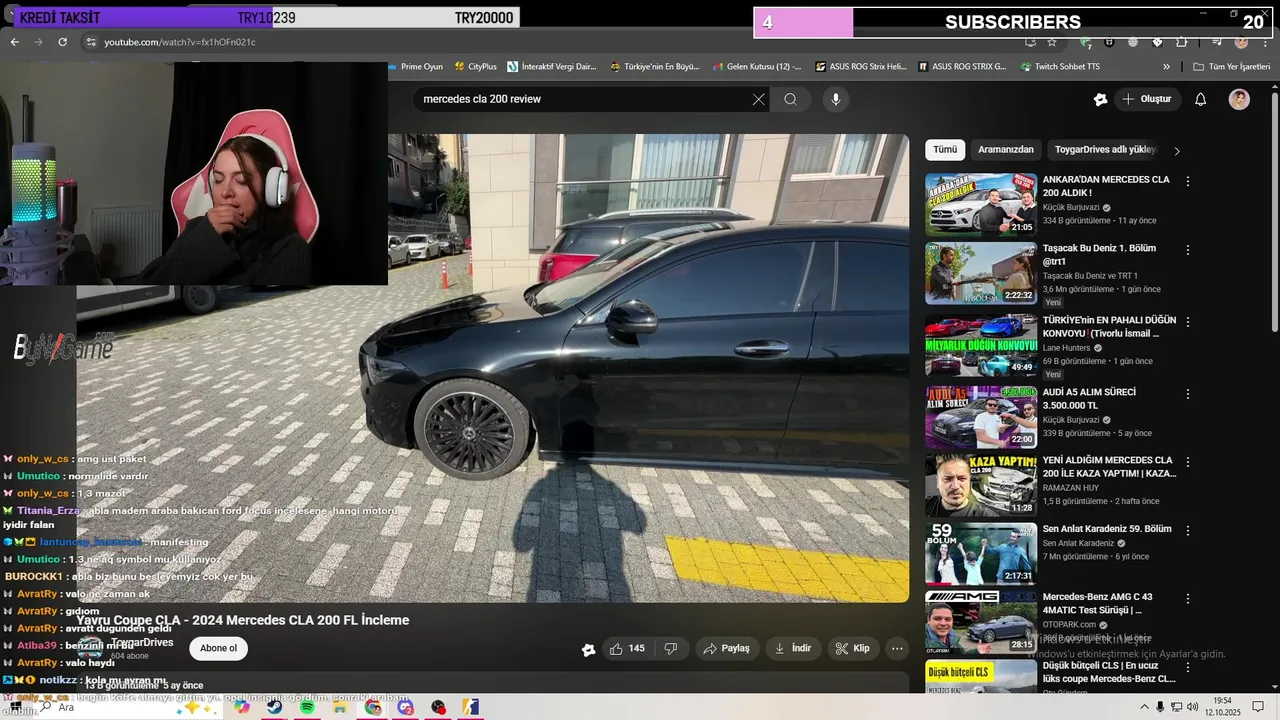This screenshot has width=1280, height=720.
Task: Open volume control in system tray
Action: tap(1192, 707)
